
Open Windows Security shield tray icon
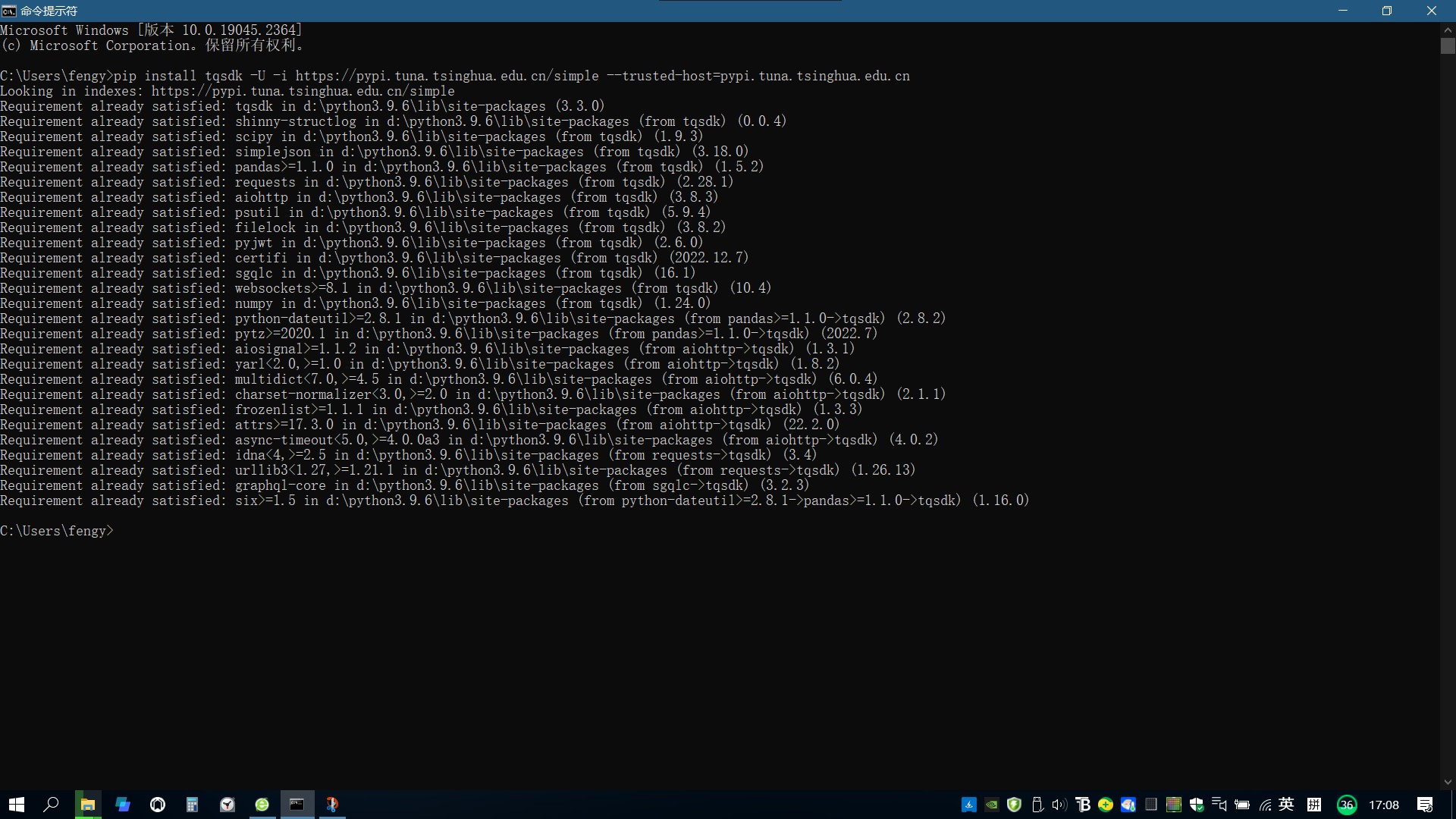pos(1197,805)
